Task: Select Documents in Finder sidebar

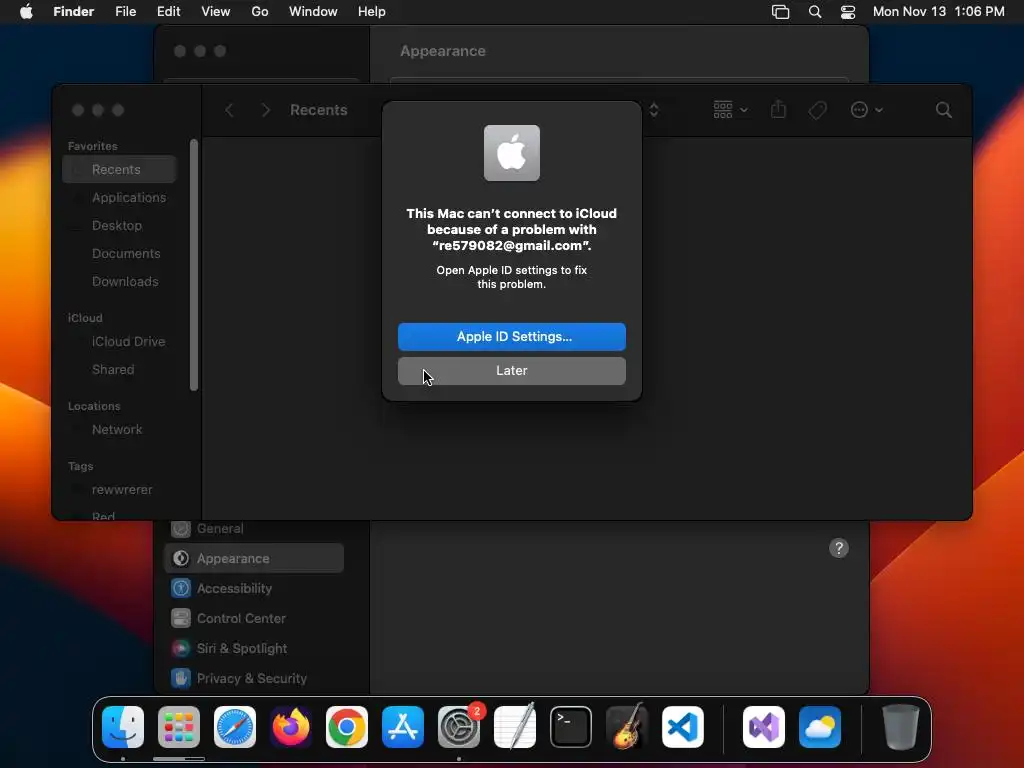Action: pos(120,253)
